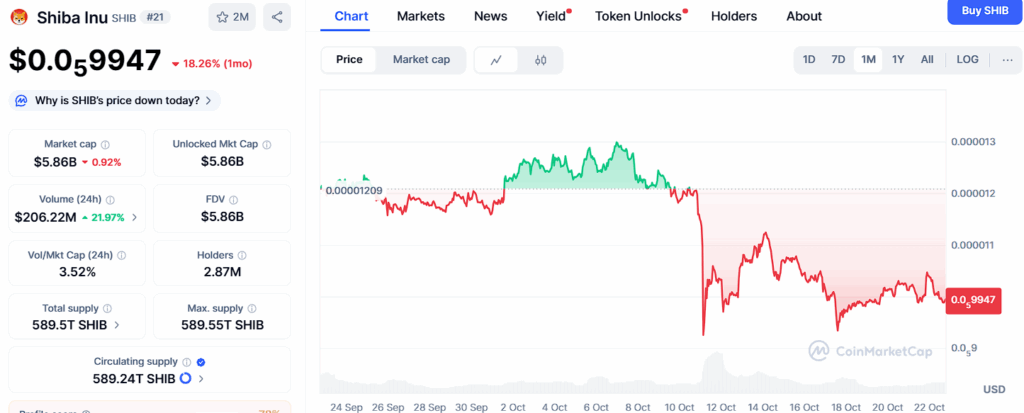The height and width of the screenshot is (413, 1024).
Task: Click Market cap info icon
Action: [105, 145]
